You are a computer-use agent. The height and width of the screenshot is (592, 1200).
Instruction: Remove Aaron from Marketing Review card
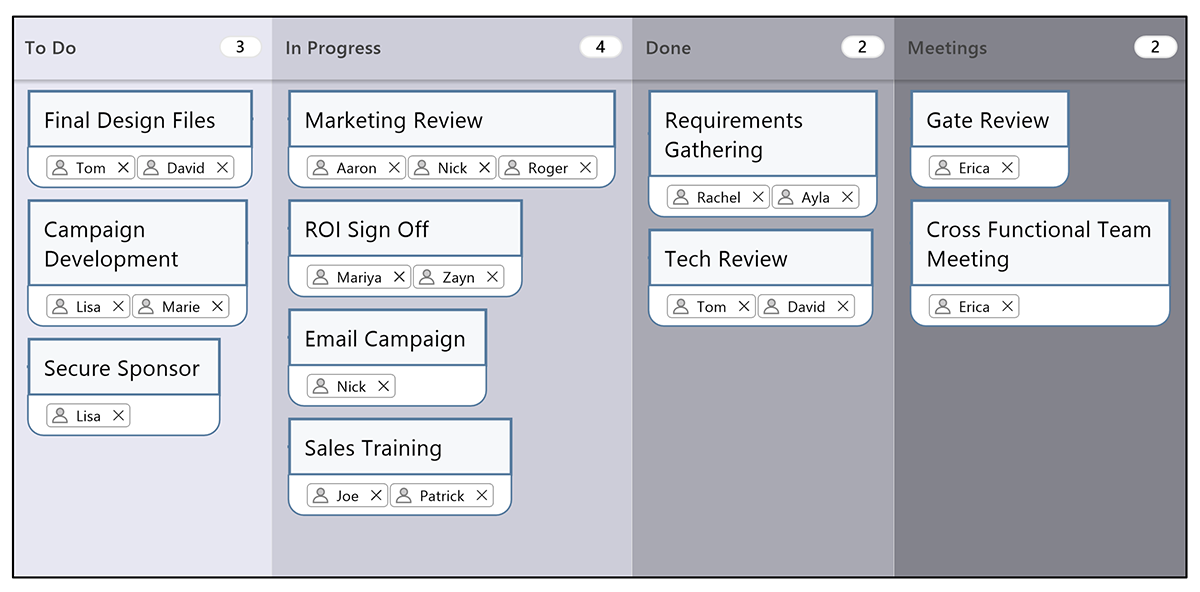click(395, 168)
